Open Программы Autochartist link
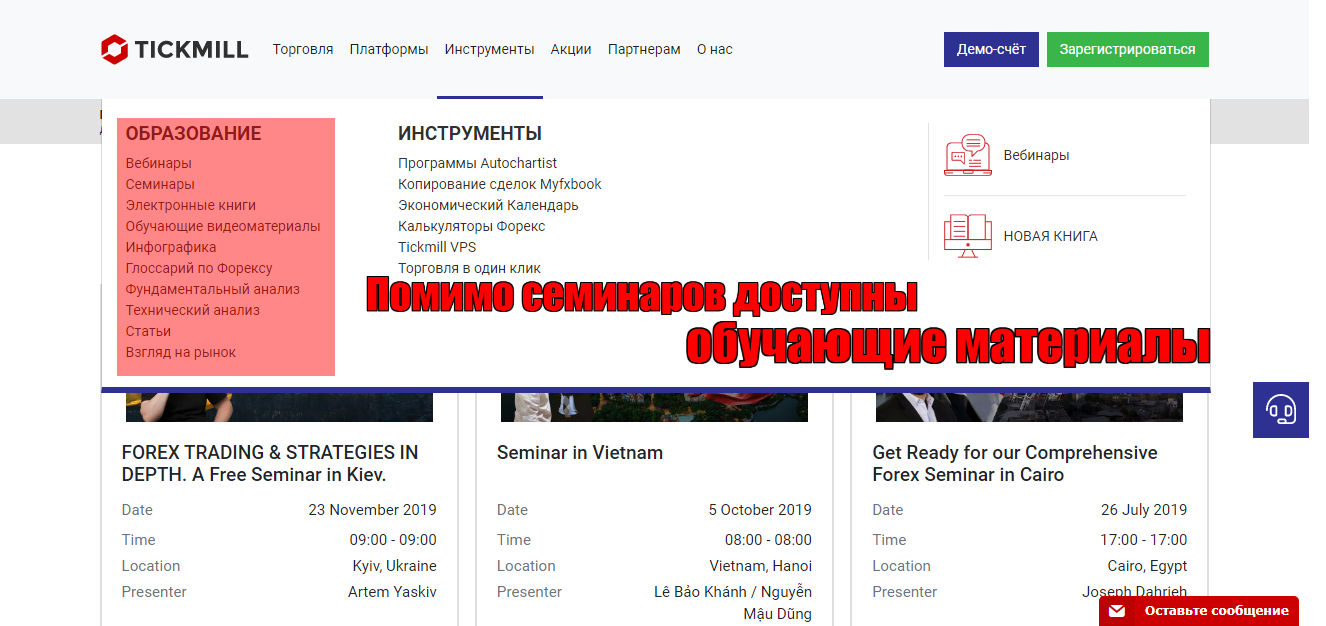 click(478, 163)
